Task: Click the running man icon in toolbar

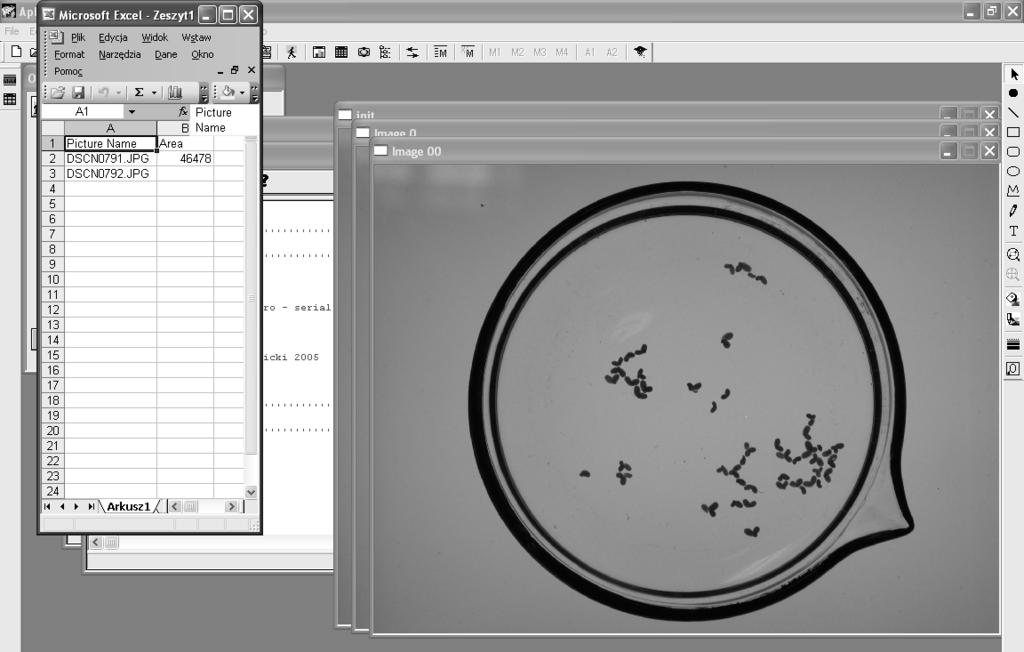Action: click(x=291, y=52)
